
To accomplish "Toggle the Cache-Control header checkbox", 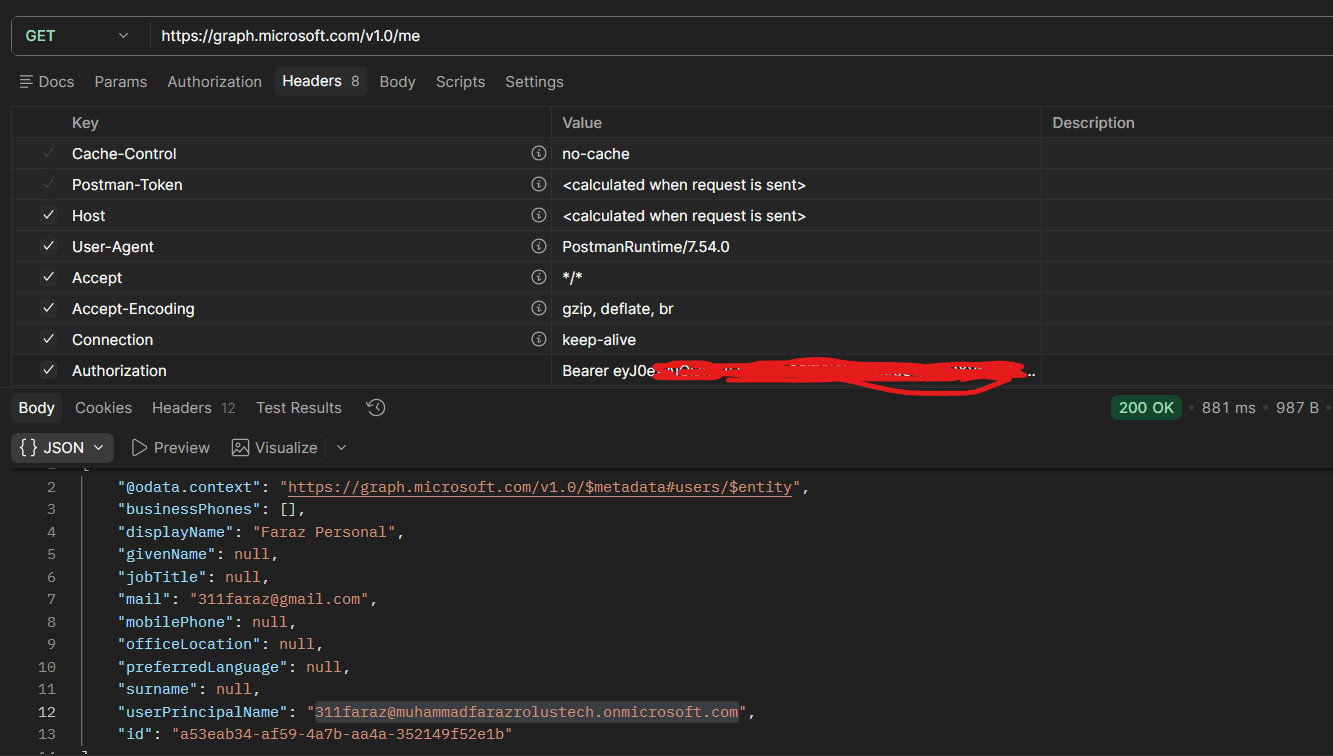I will click(x=48, y=154).
